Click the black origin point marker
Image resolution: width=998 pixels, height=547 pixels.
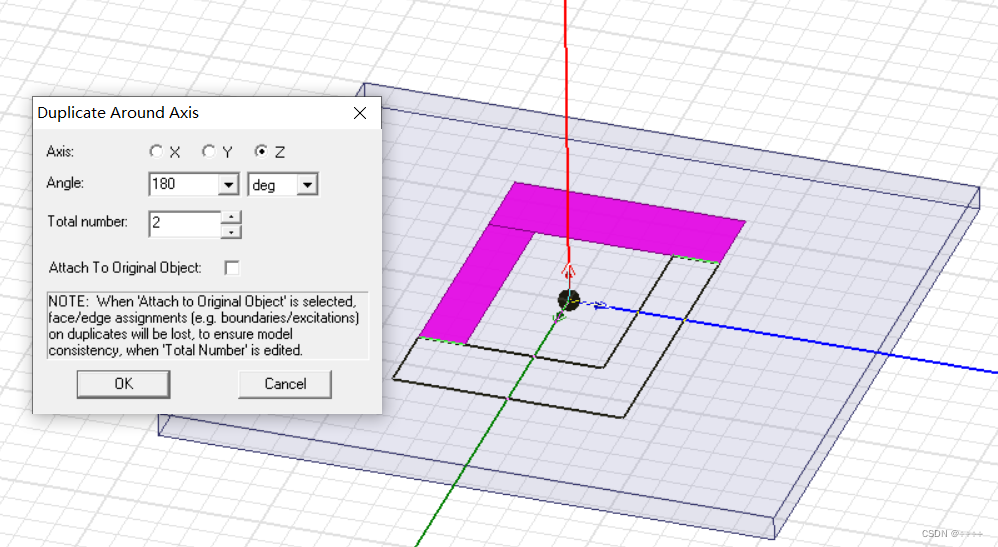[x=568, y=300]
